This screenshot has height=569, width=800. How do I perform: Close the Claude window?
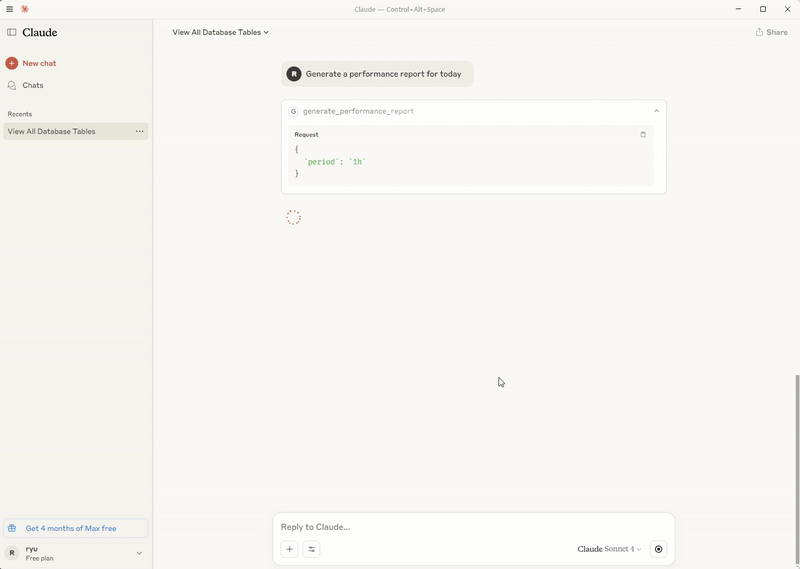point(787,9)
